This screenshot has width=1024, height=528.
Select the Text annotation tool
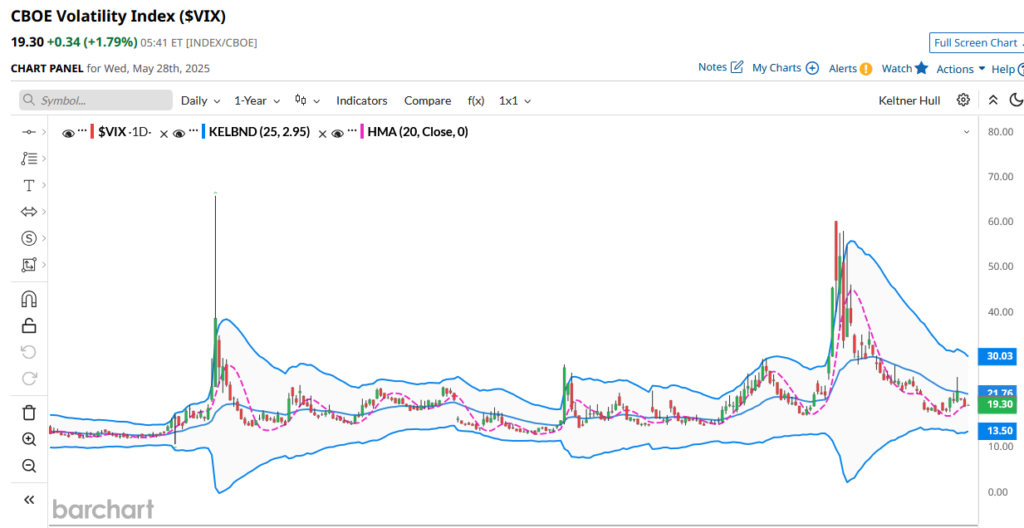pyautogui.click(x=29, y=185)
